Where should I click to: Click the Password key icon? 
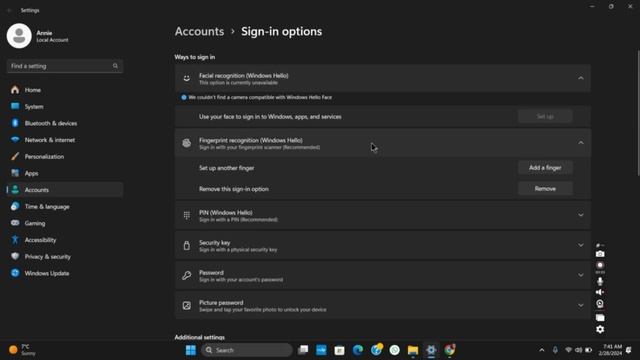[x=187, y=276]
